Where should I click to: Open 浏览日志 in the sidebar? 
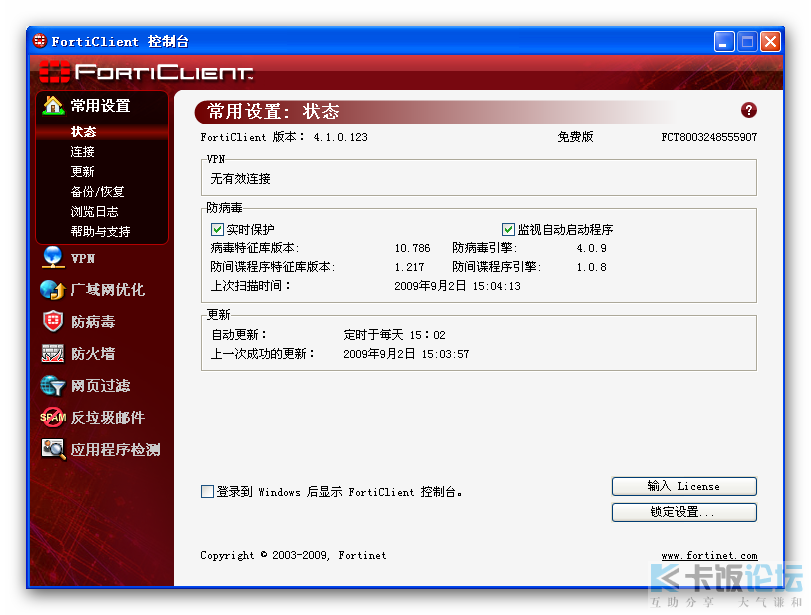pos(94,212)
